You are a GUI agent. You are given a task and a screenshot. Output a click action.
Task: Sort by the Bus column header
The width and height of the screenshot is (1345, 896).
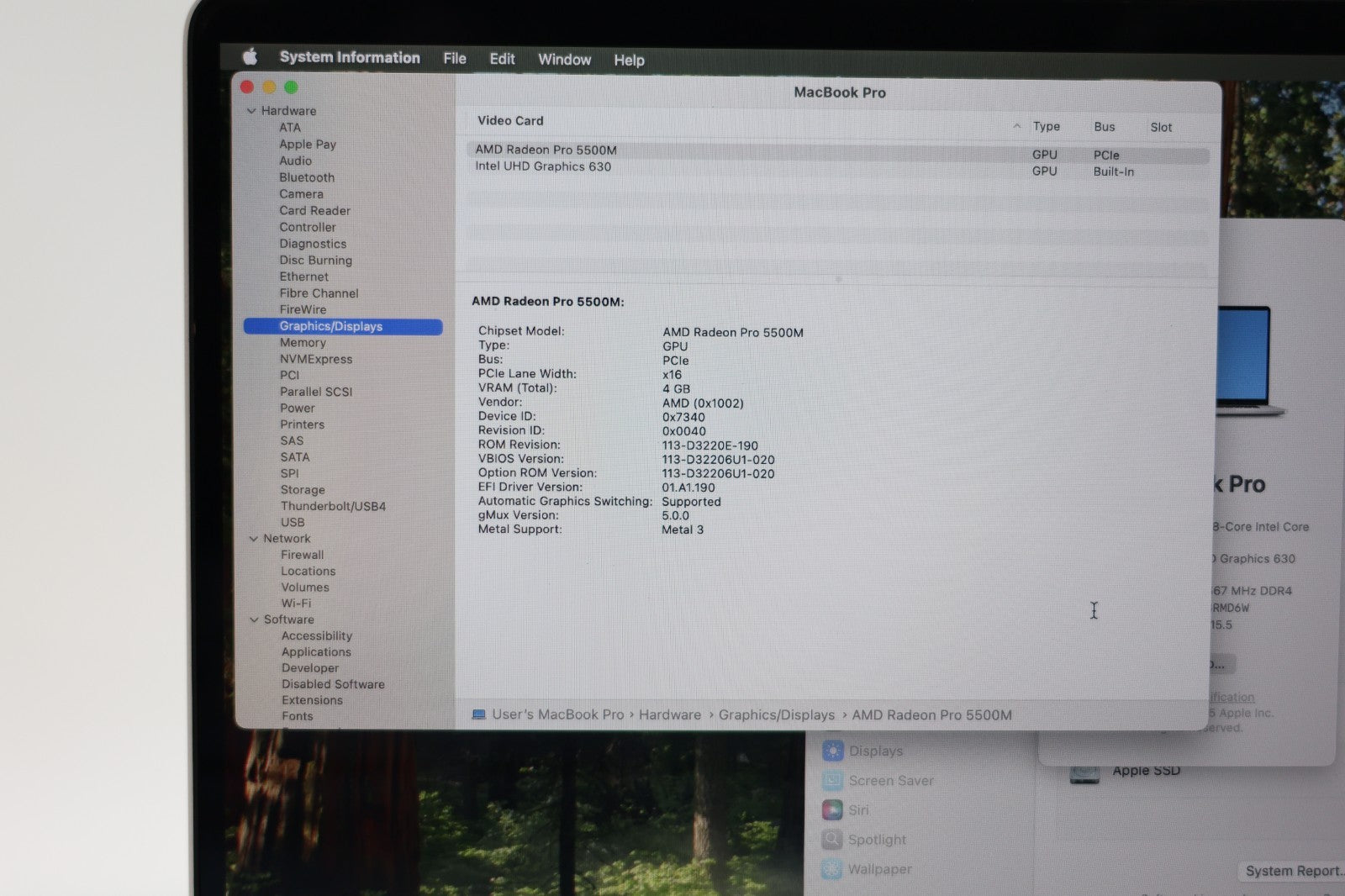pos(1105,127)
